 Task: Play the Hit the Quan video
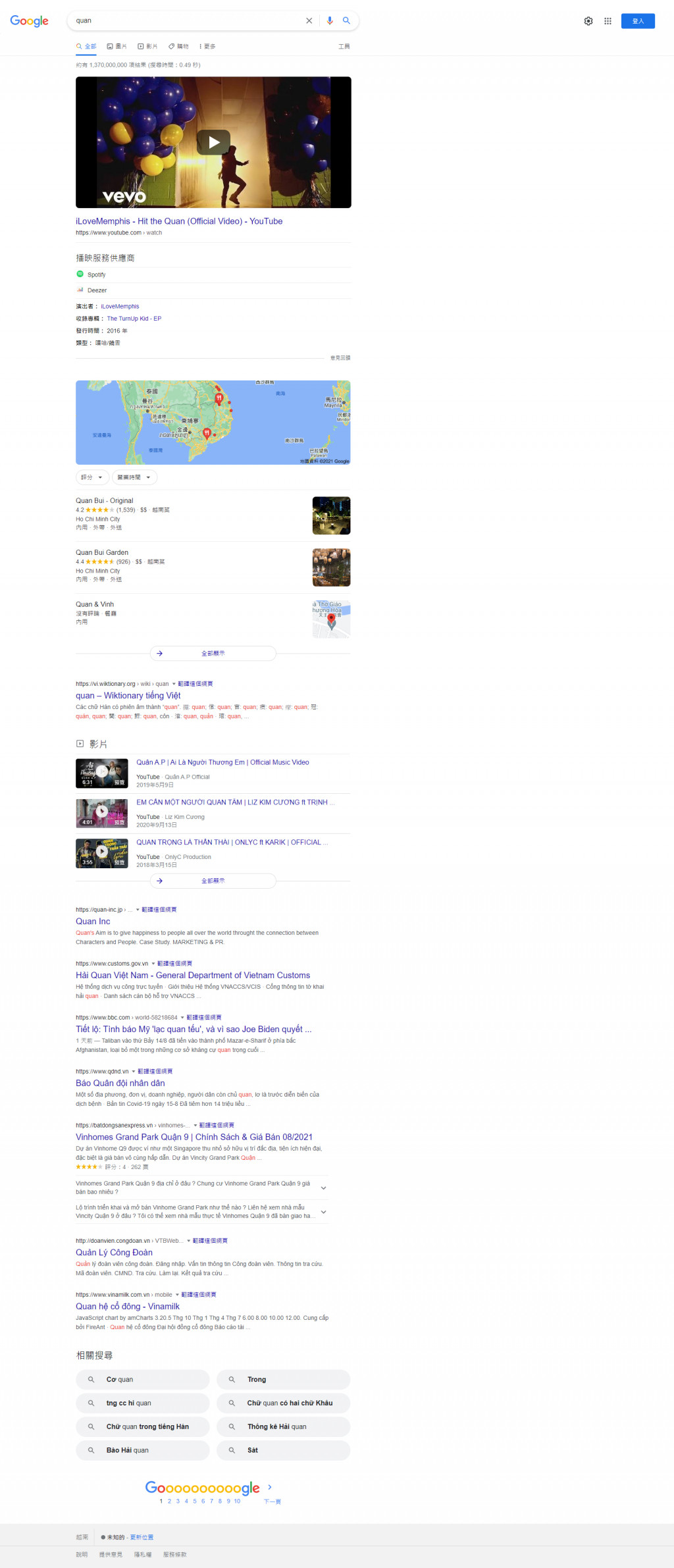tap(213, 142)
